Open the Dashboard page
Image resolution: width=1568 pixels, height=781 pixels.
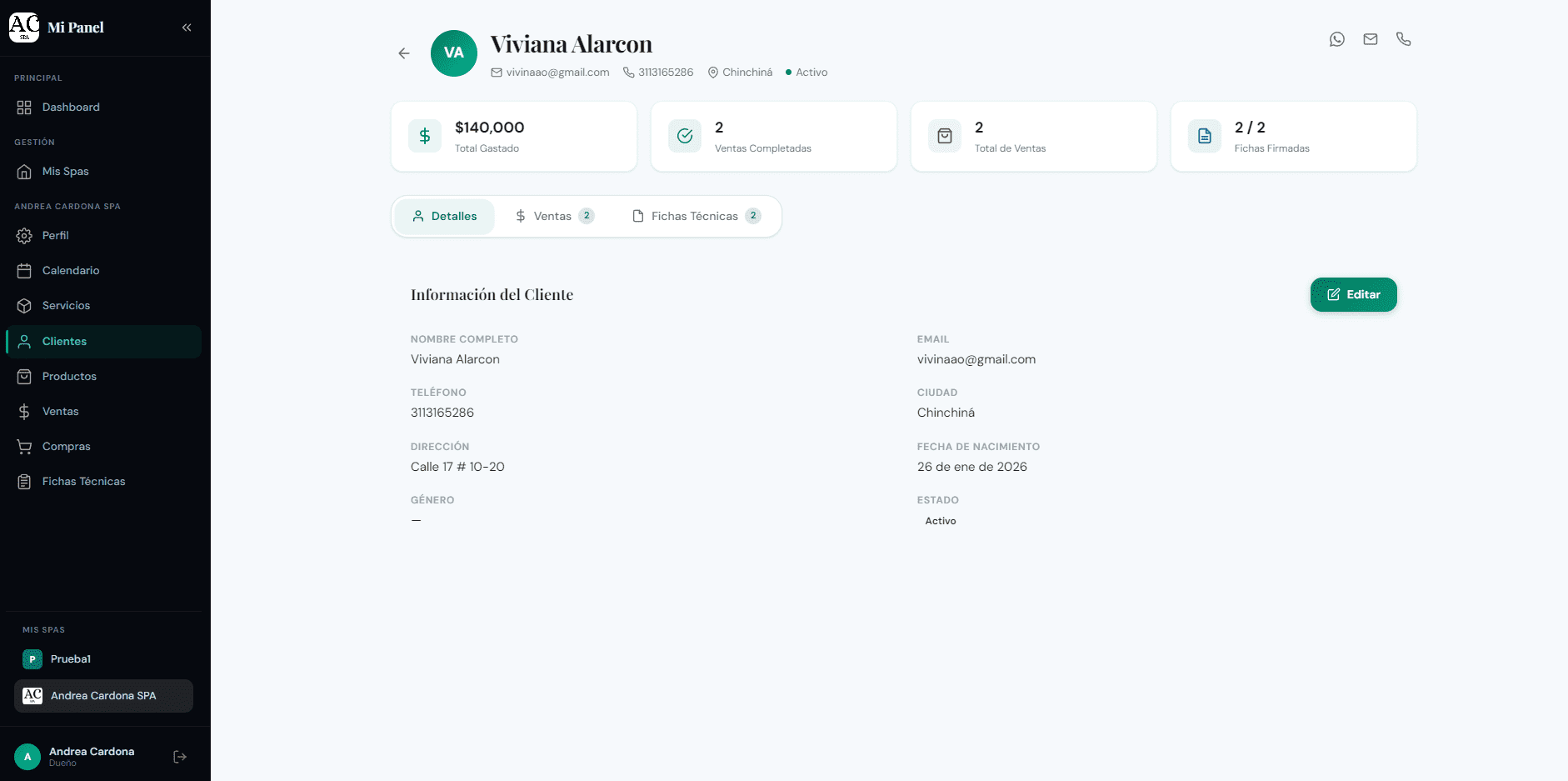click(x=71, y=107)
